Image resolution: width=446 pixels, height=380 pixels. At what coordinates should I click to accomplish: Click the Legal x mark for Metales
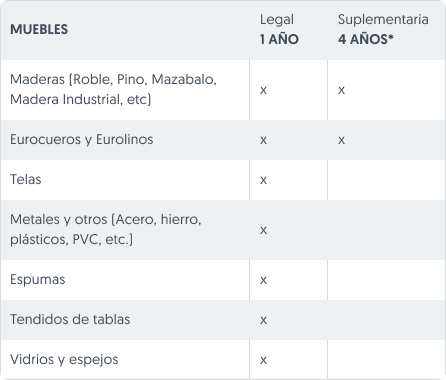pos(263,230)
